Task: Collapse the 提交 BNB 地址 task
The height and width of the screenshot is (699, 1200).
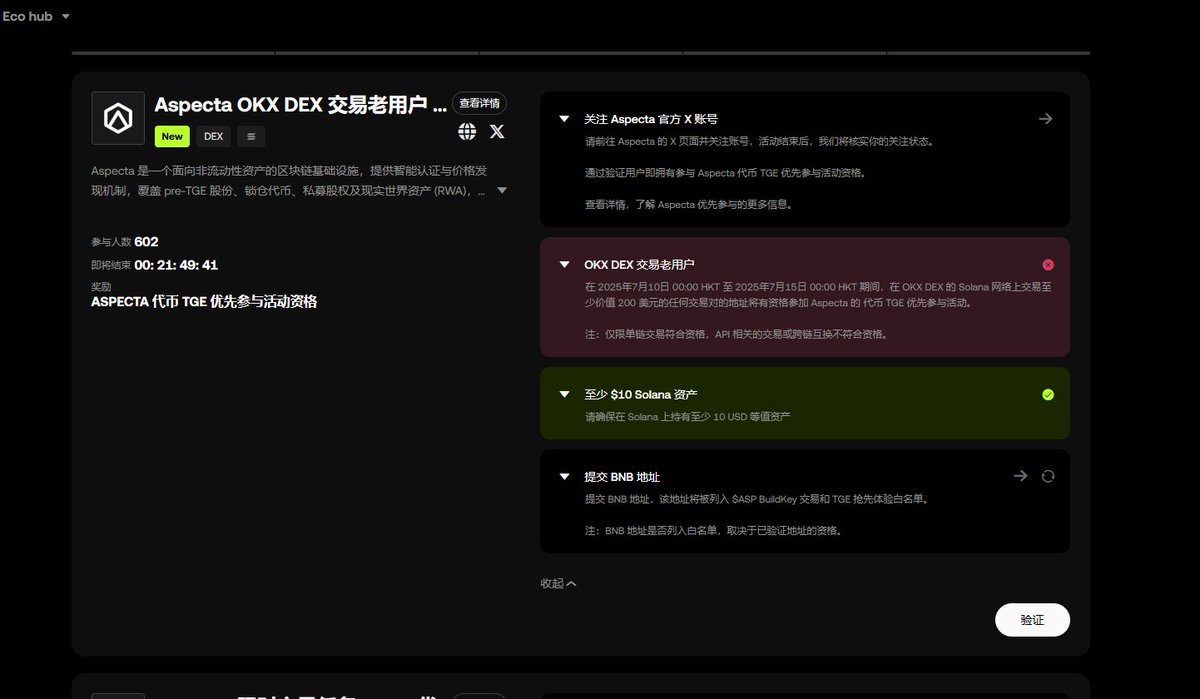Action: pyautogui.click(x=564, y=477)
